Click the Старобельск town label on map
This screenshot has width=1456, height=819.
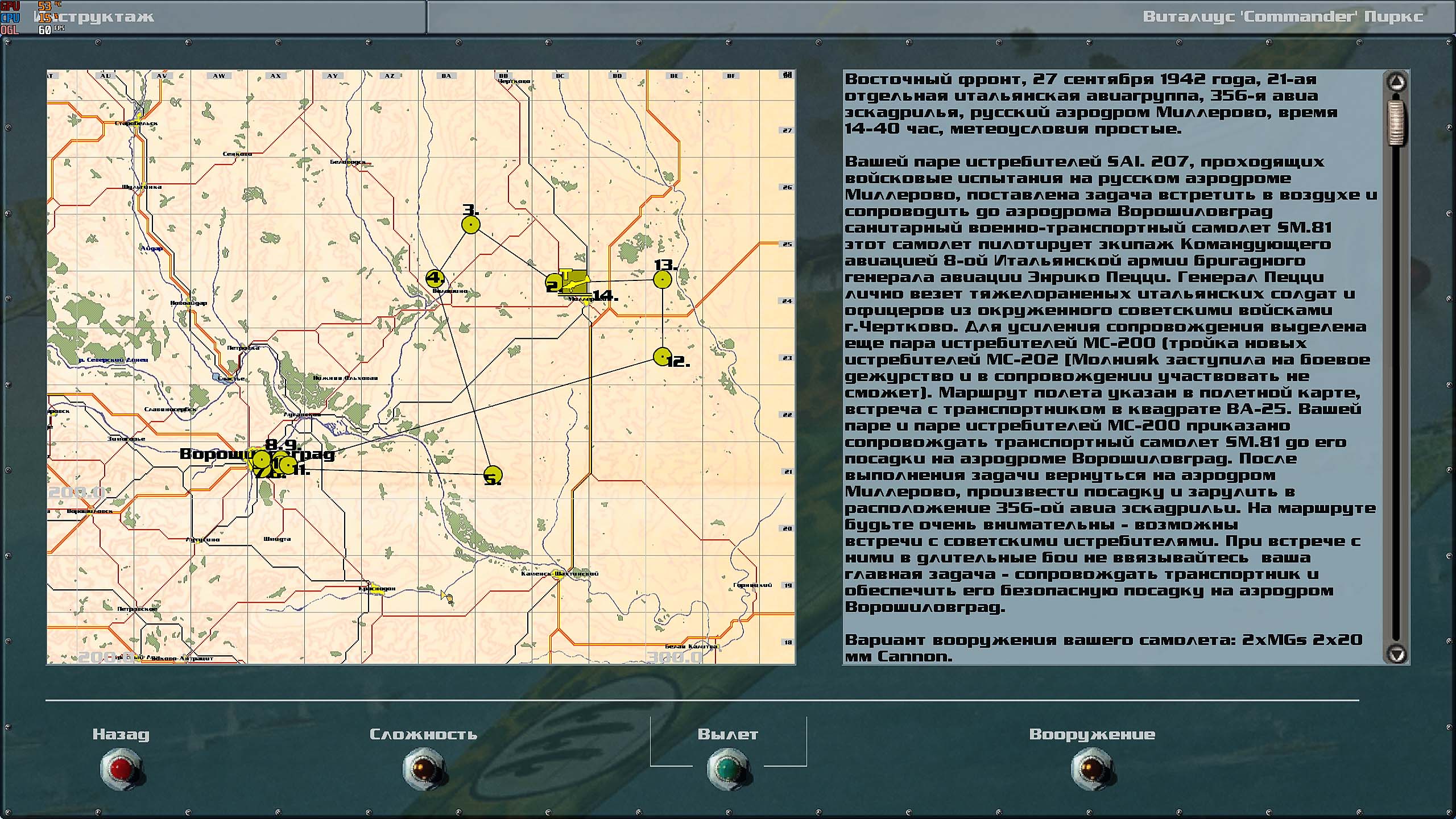point(136,123)
